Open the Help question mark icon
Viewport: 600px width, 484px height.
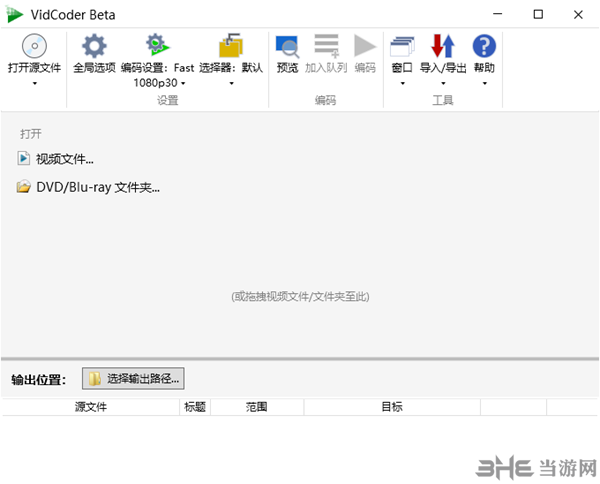(484, 46)
